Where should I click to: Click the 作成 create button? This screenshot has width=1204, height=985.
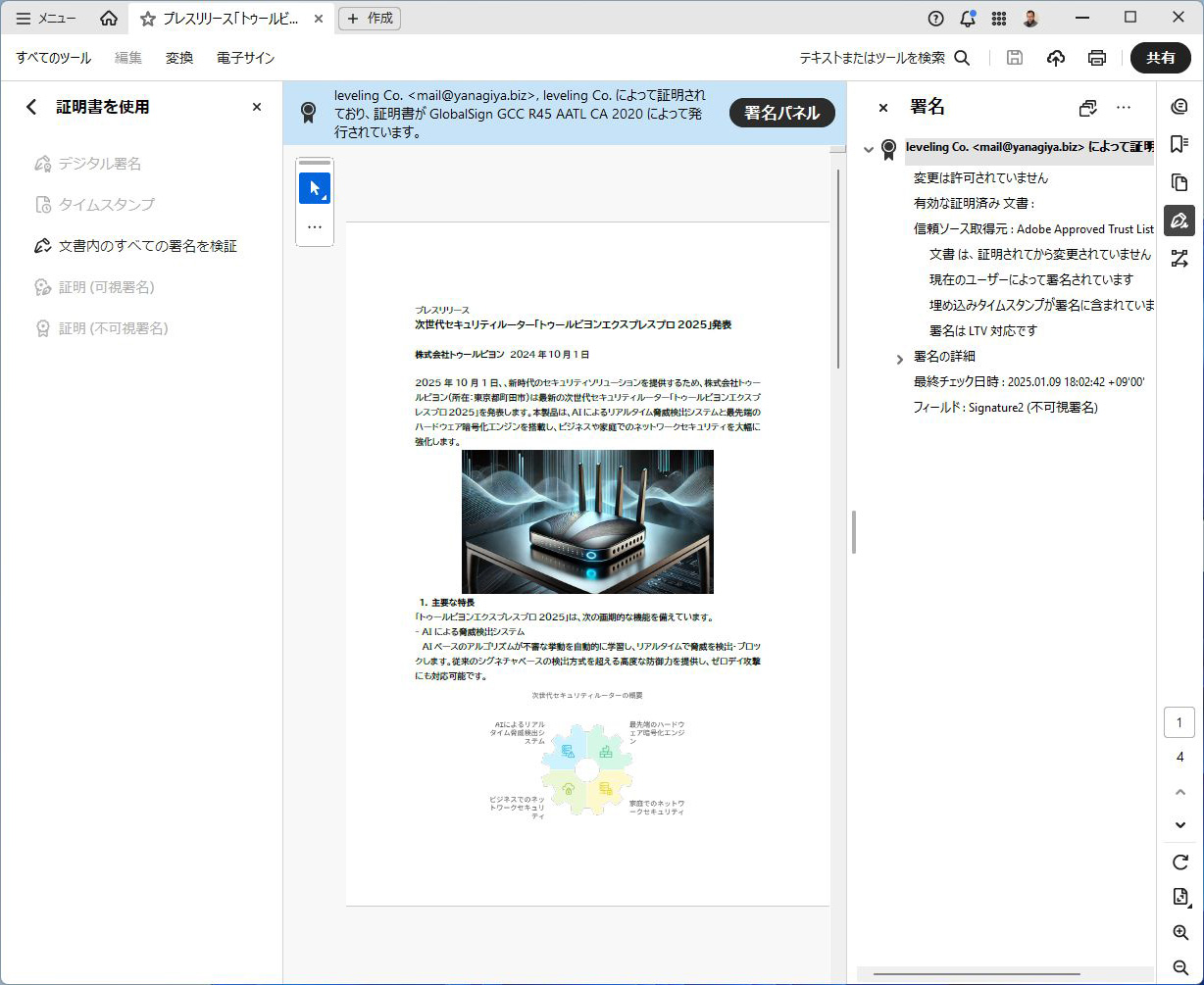[370, 18]
